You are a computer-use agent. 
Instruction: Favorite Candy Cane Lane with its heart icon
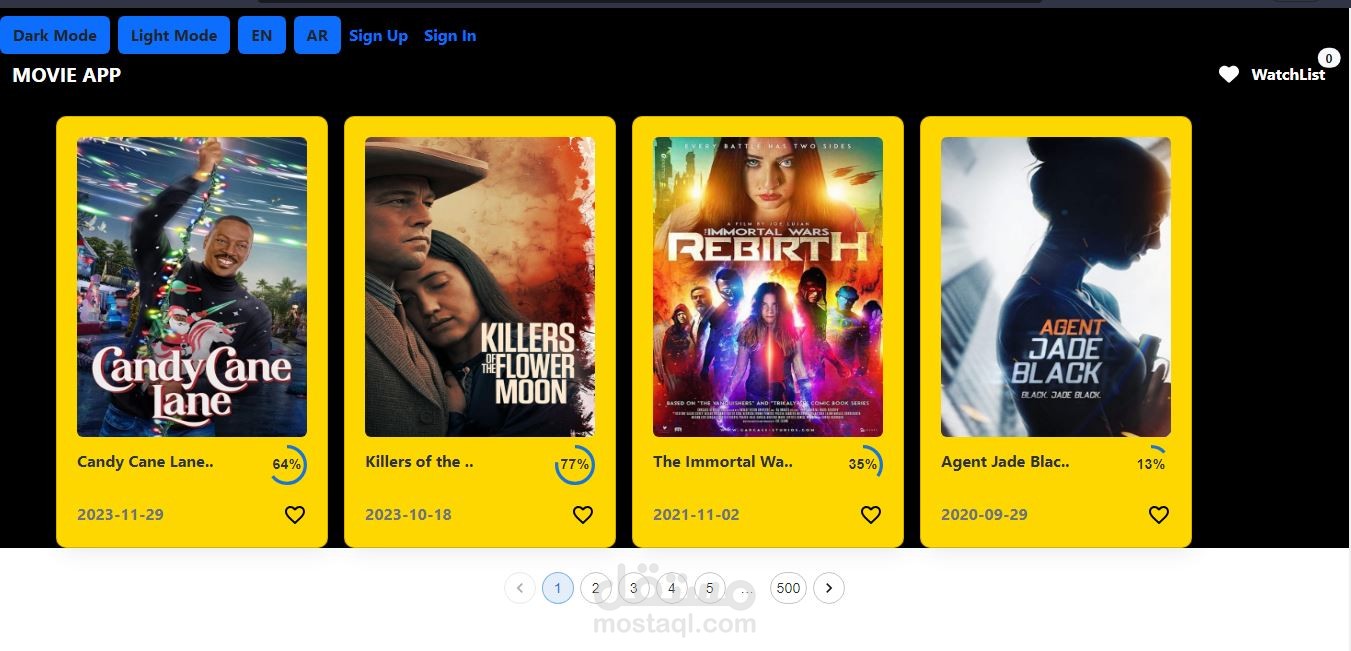[295, 514]
